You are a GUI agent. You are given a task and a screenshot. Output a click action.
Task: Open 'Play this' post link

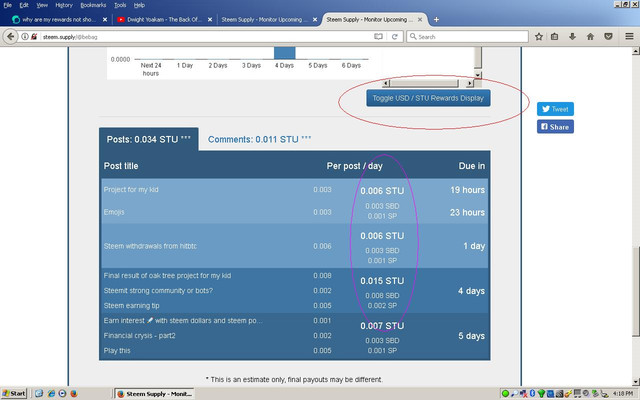[117, 351]
